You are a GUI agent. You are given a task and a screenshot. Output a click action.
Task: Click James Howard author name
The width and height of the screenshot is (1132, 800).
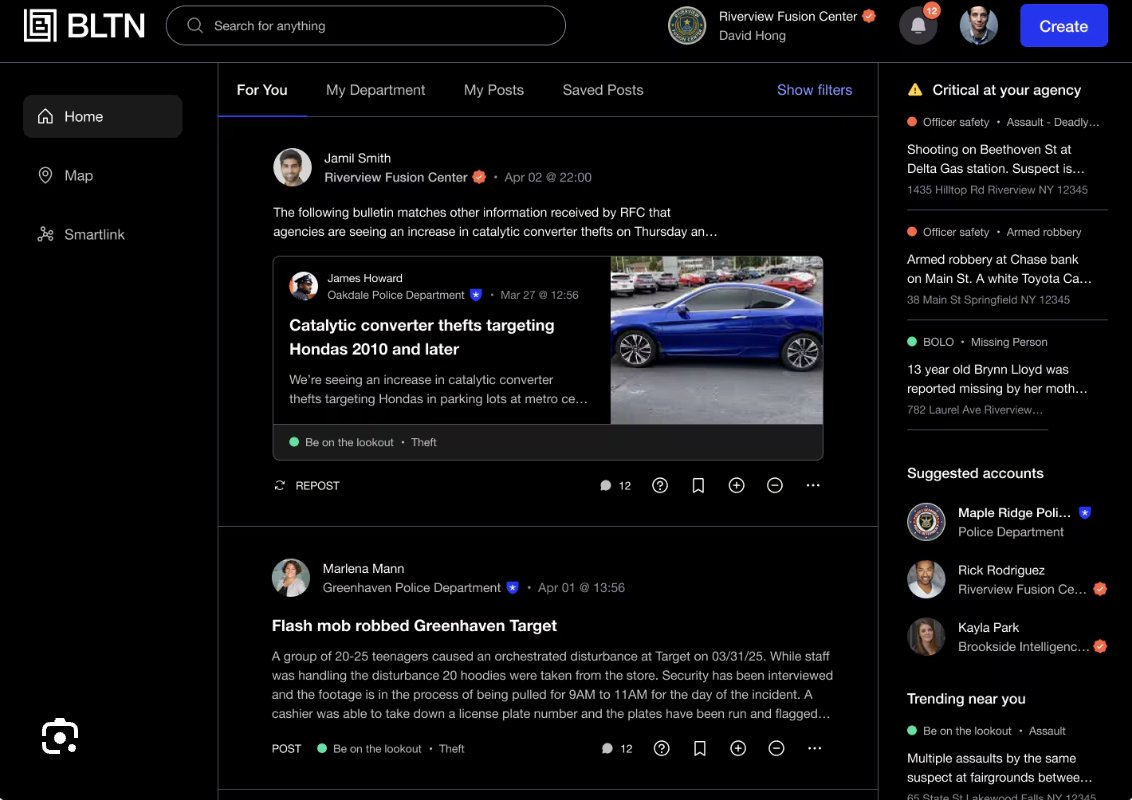pyautogui.click(x=365, y=278)
